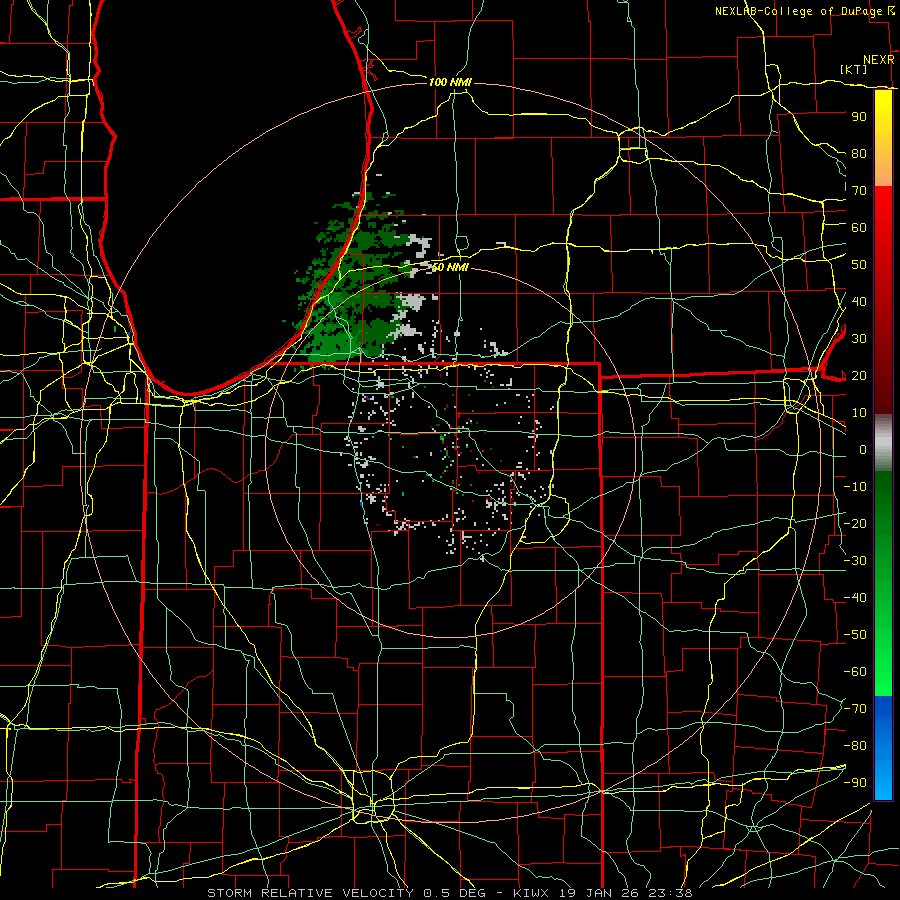Click the 40 value on velocity scale
The image size is (900, 900).
859,301
